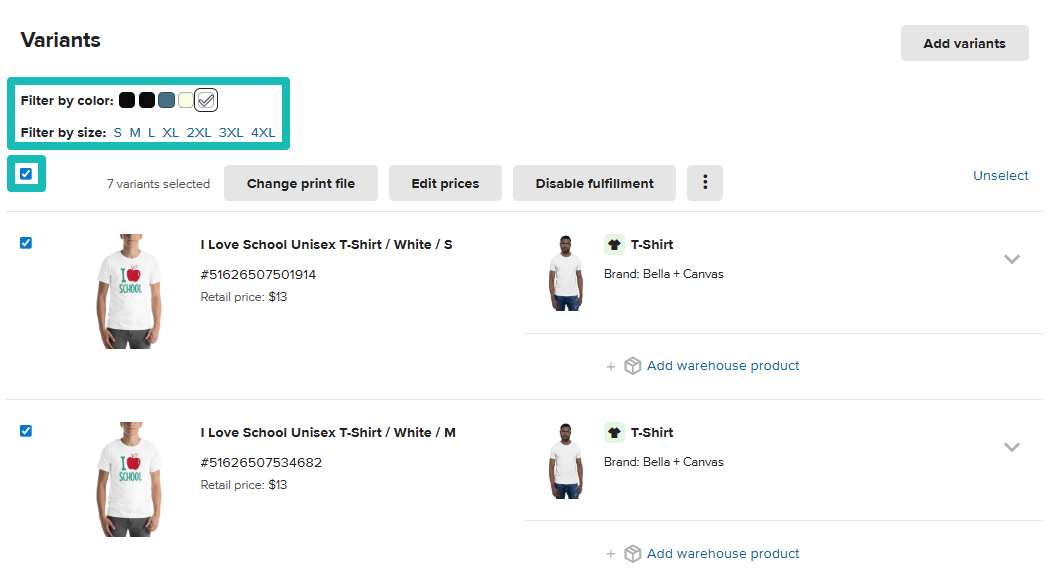Click Disable fulfillment

(594, 183)
